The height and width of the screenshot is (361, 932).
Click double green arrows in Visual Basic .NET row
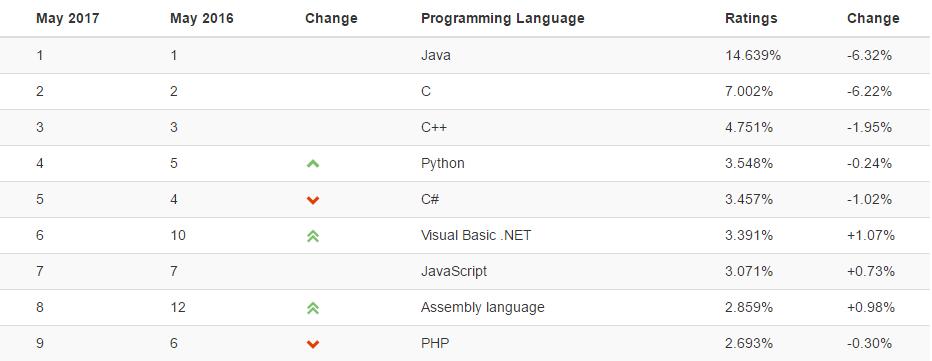(x=313, y=236)
